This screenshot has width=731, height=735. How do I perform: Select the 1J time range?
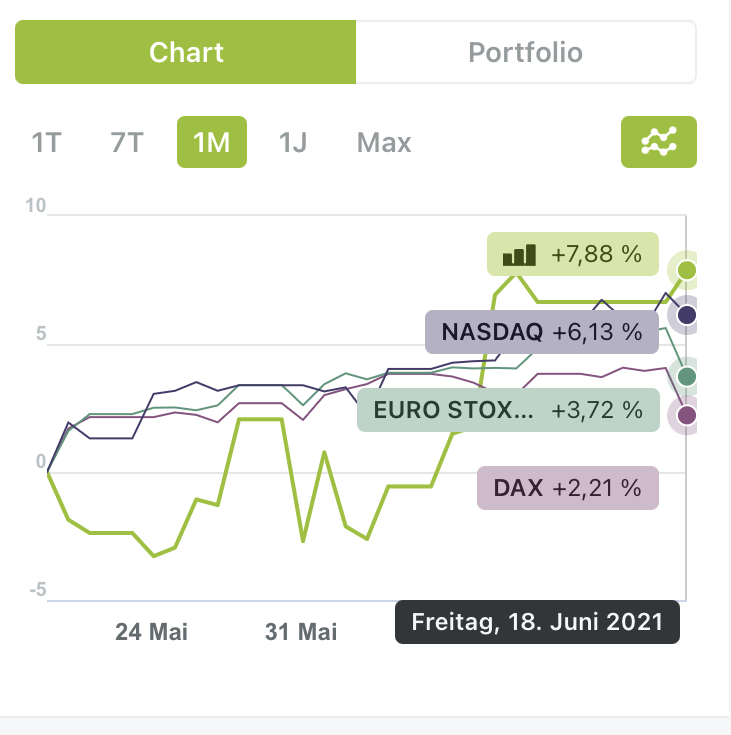(292, 143)
